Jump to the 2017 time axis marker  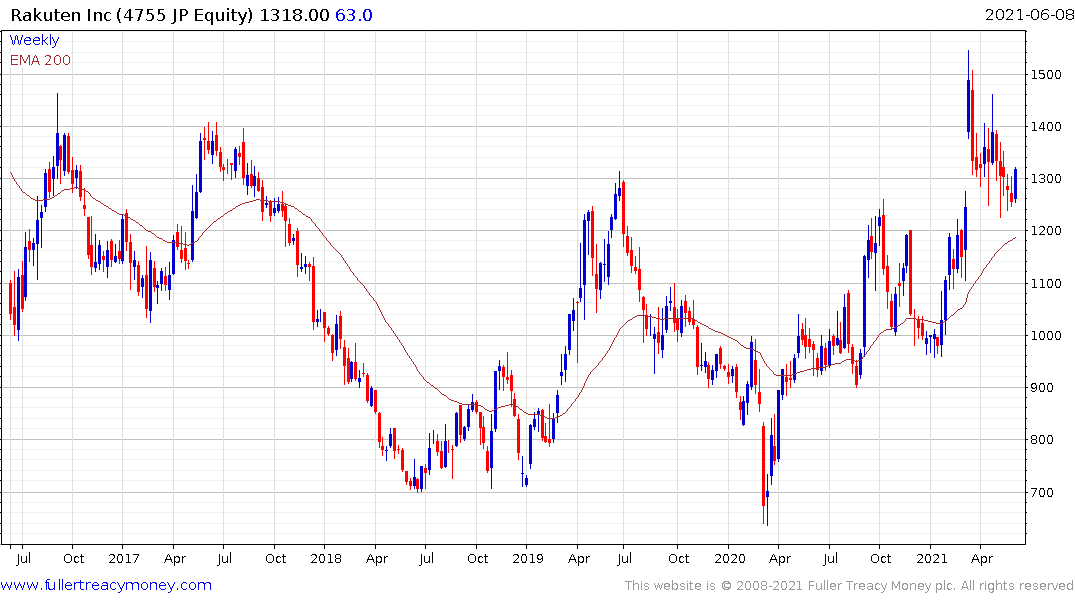click(x=123, y=558)
